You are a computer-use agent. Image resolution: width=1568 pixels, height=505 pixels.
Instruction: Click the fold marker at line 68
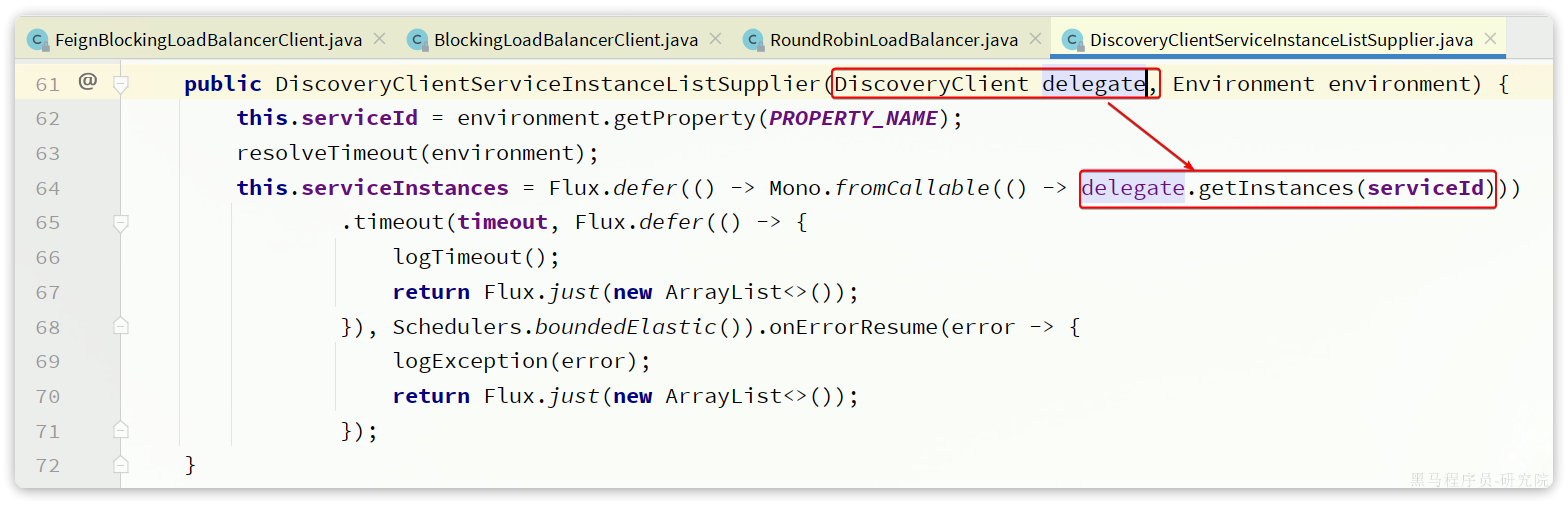(121, 327)
